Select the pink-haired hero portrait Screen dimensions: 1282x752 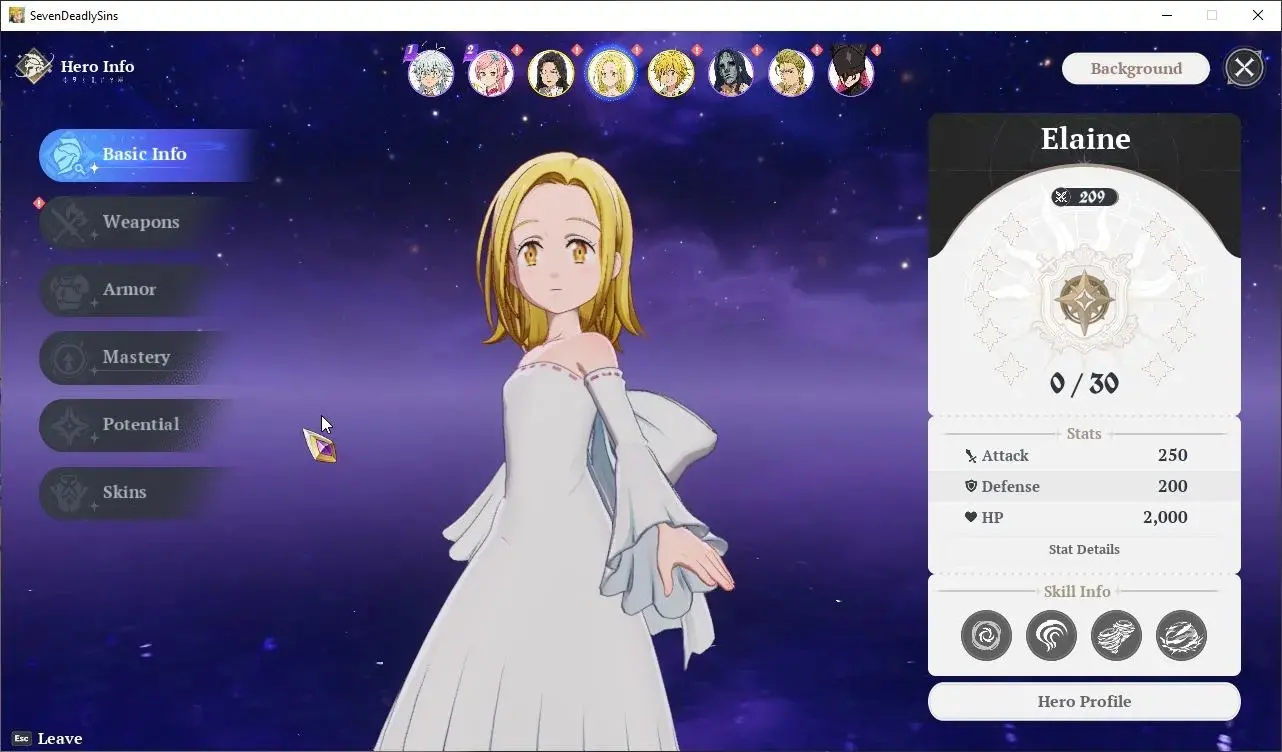[x=491, y=73]
